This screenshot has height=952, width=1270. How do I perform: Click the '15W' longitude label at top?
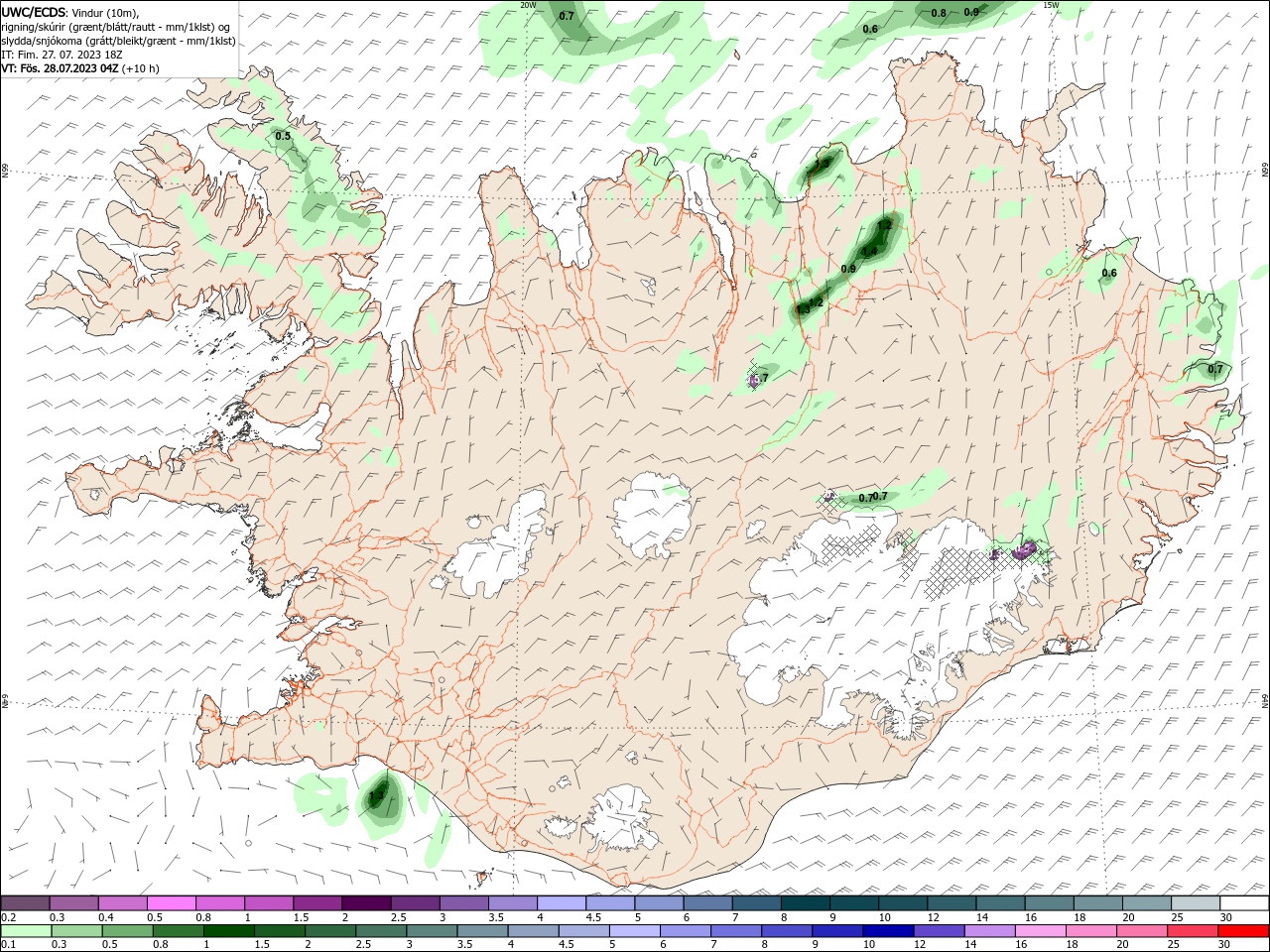pyautogui.click(x=1051, y=5)
